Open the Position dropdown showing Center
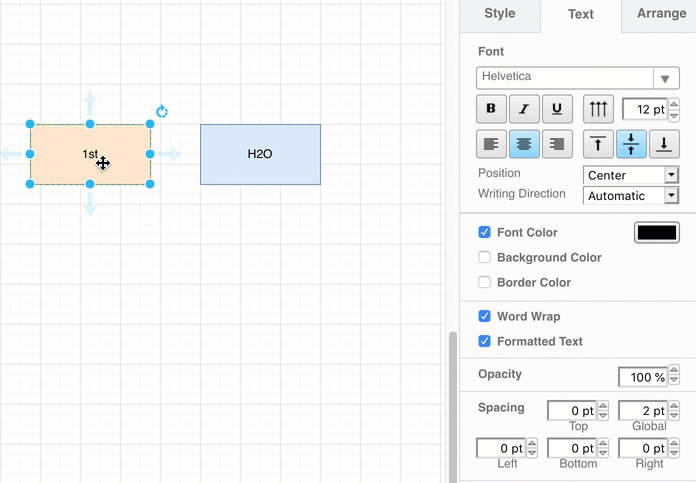 click(x=630, y=175)
